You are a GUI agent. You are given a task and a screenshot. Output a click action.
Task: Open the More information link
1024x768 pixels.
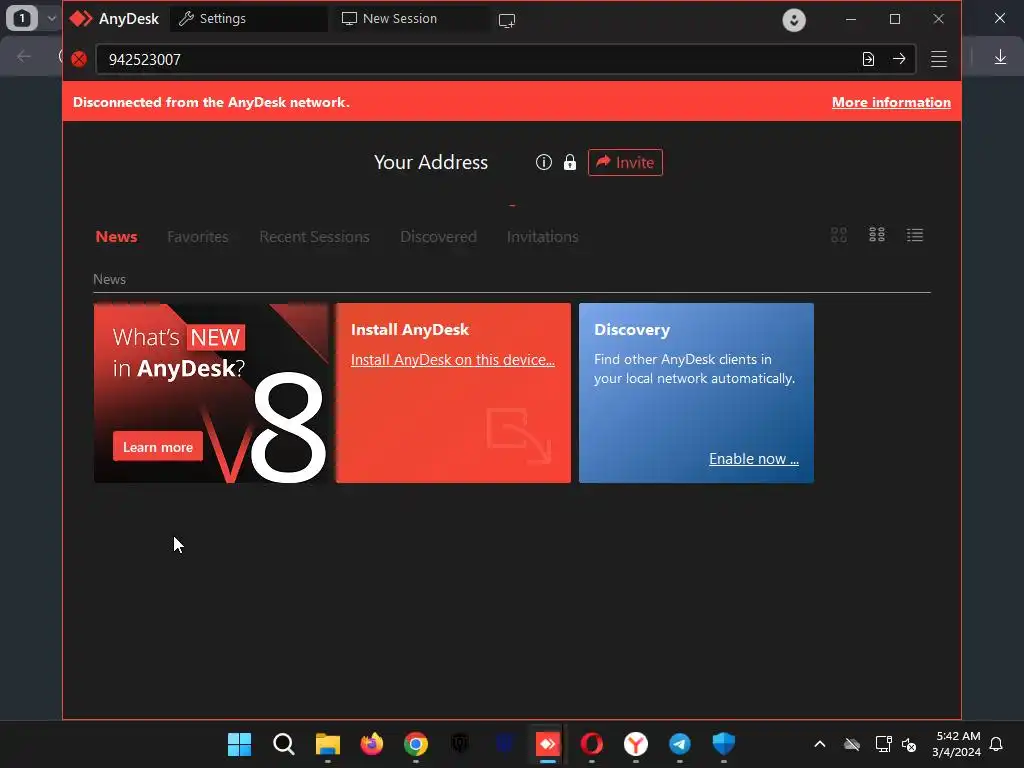point(891,103)
